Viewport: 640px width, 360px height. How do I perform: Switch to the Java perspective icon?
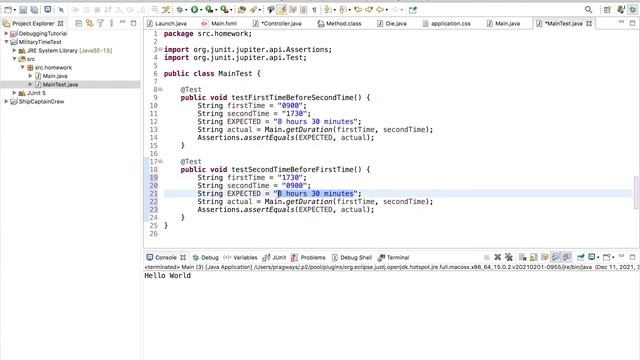(621, 10)
